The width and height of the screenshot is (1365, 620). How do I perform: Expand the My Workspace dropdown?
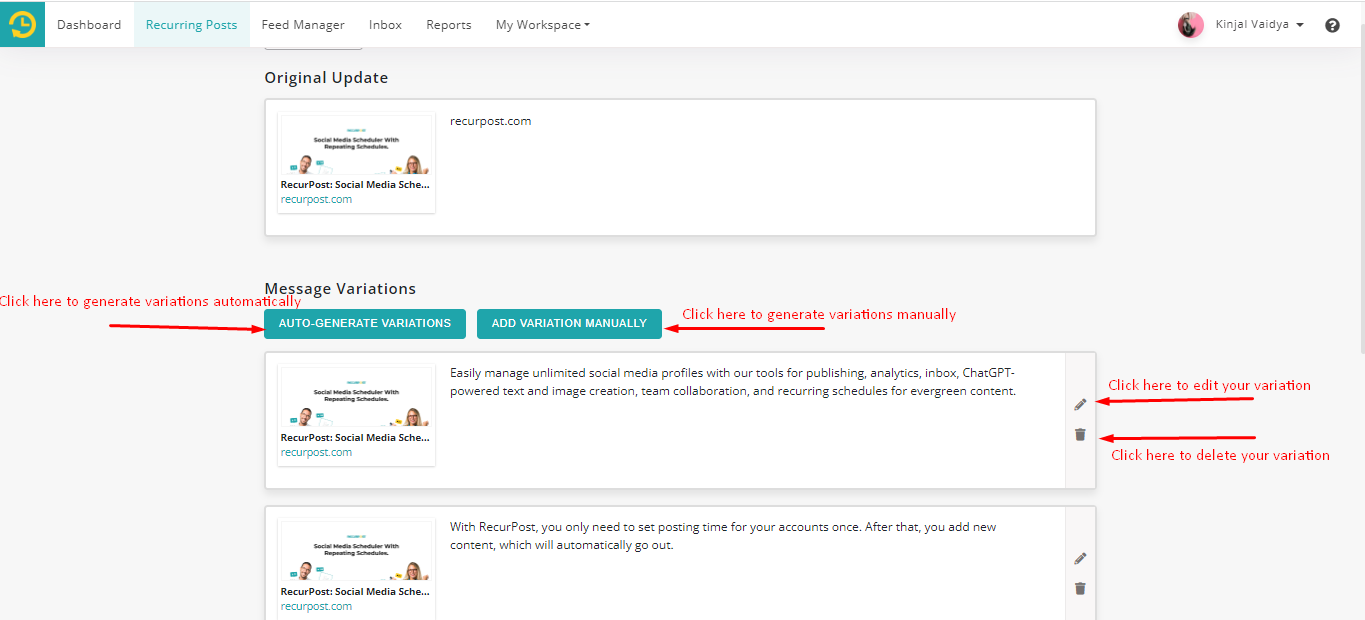(x=542, y=25)
